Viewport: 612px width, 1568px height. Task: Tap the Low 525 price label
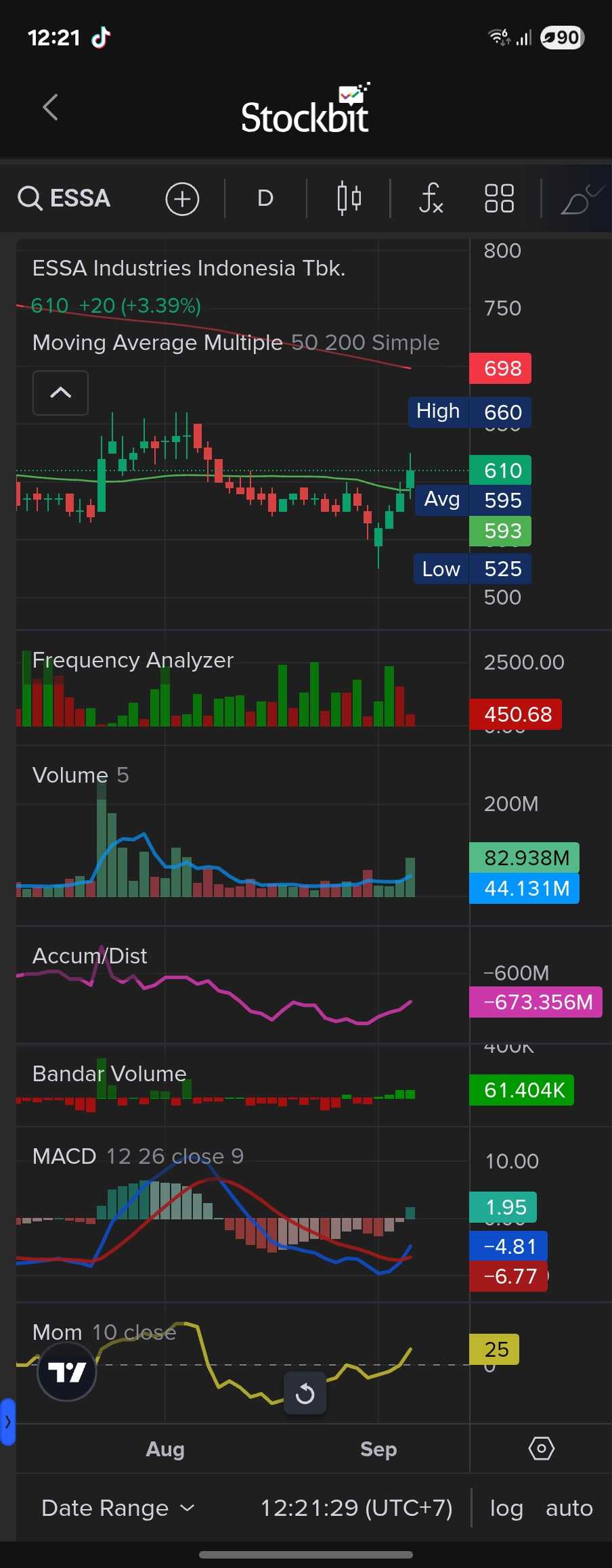click(x=473, y=569)
